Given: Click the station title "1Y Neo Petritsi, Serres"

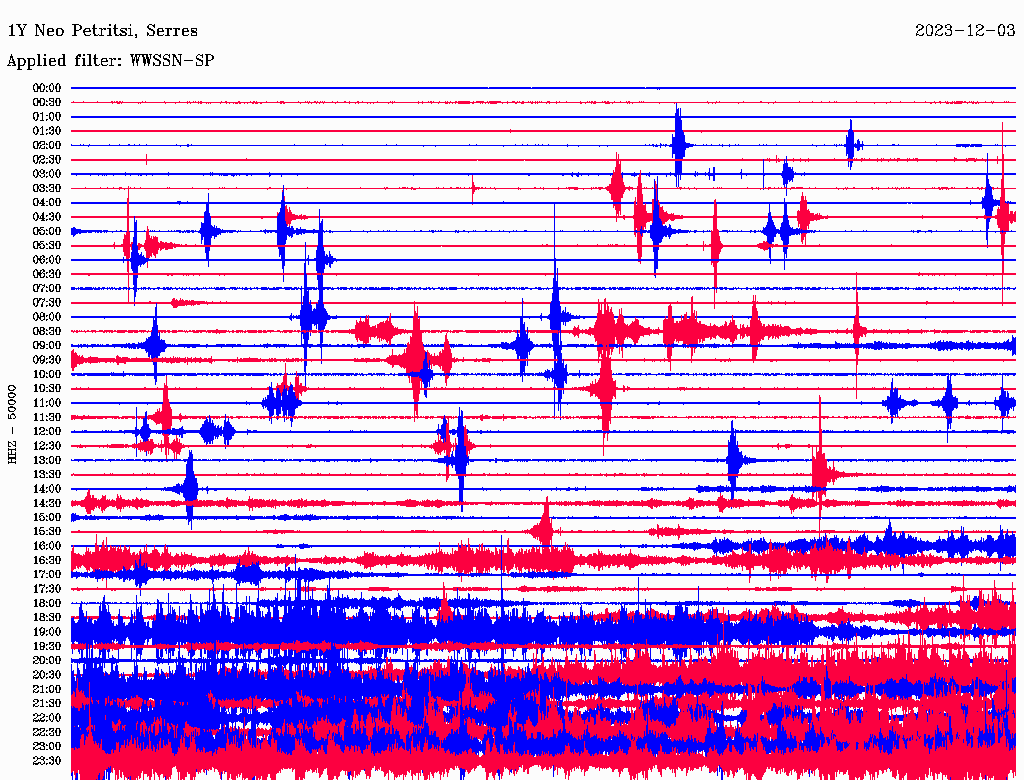Looking at the screenshot, I should [x=102, y=31].
